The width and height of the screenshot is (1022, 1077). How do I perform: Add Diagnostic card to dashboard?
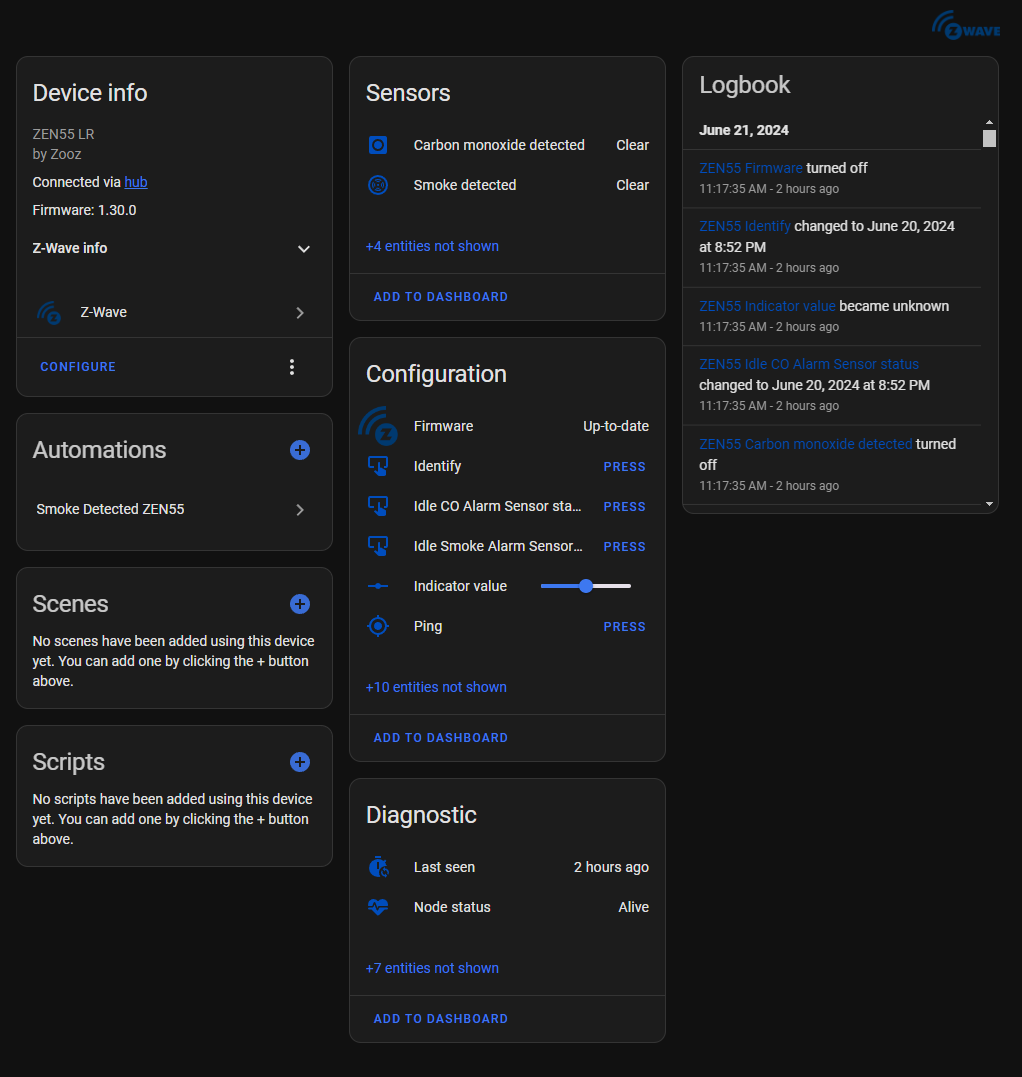(440, 1019)
